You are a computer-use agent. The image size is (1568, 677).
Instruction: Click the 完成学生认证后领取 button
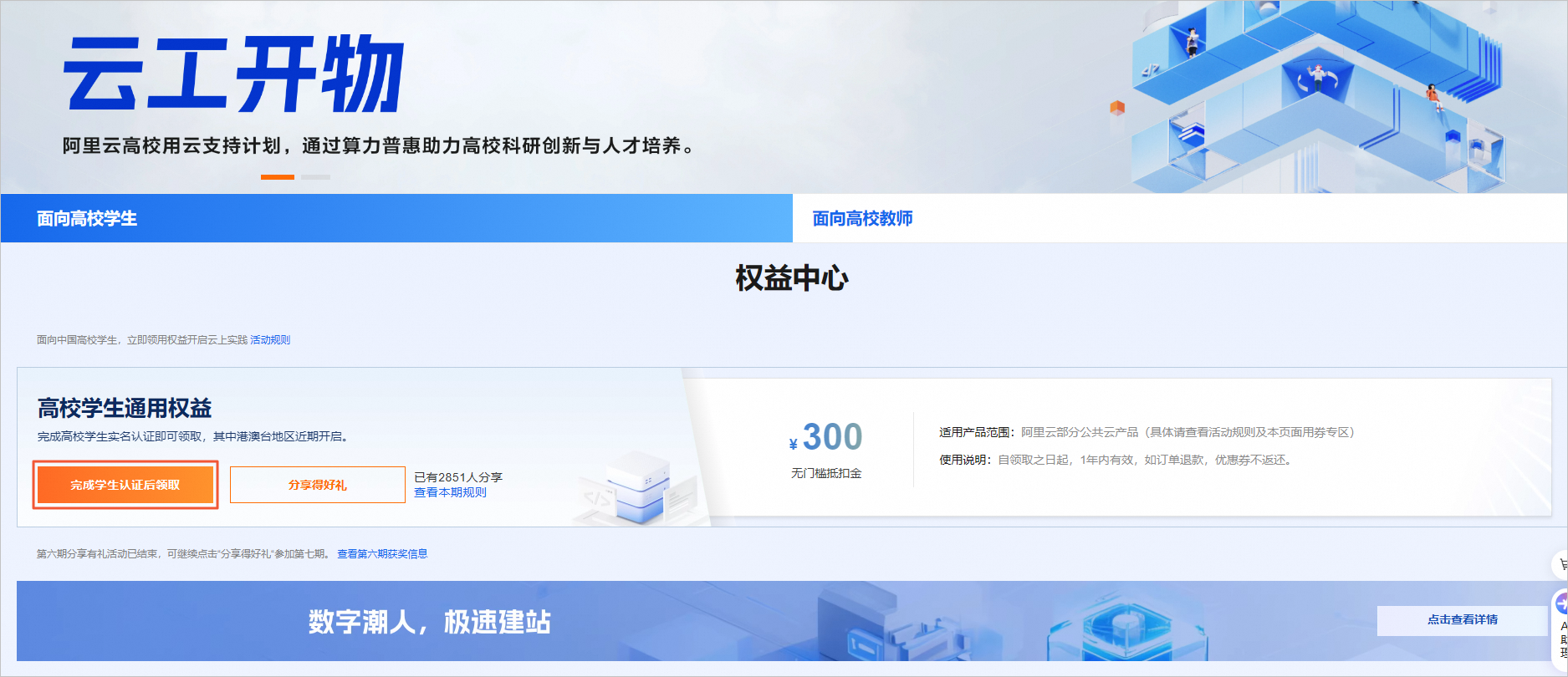125,485
